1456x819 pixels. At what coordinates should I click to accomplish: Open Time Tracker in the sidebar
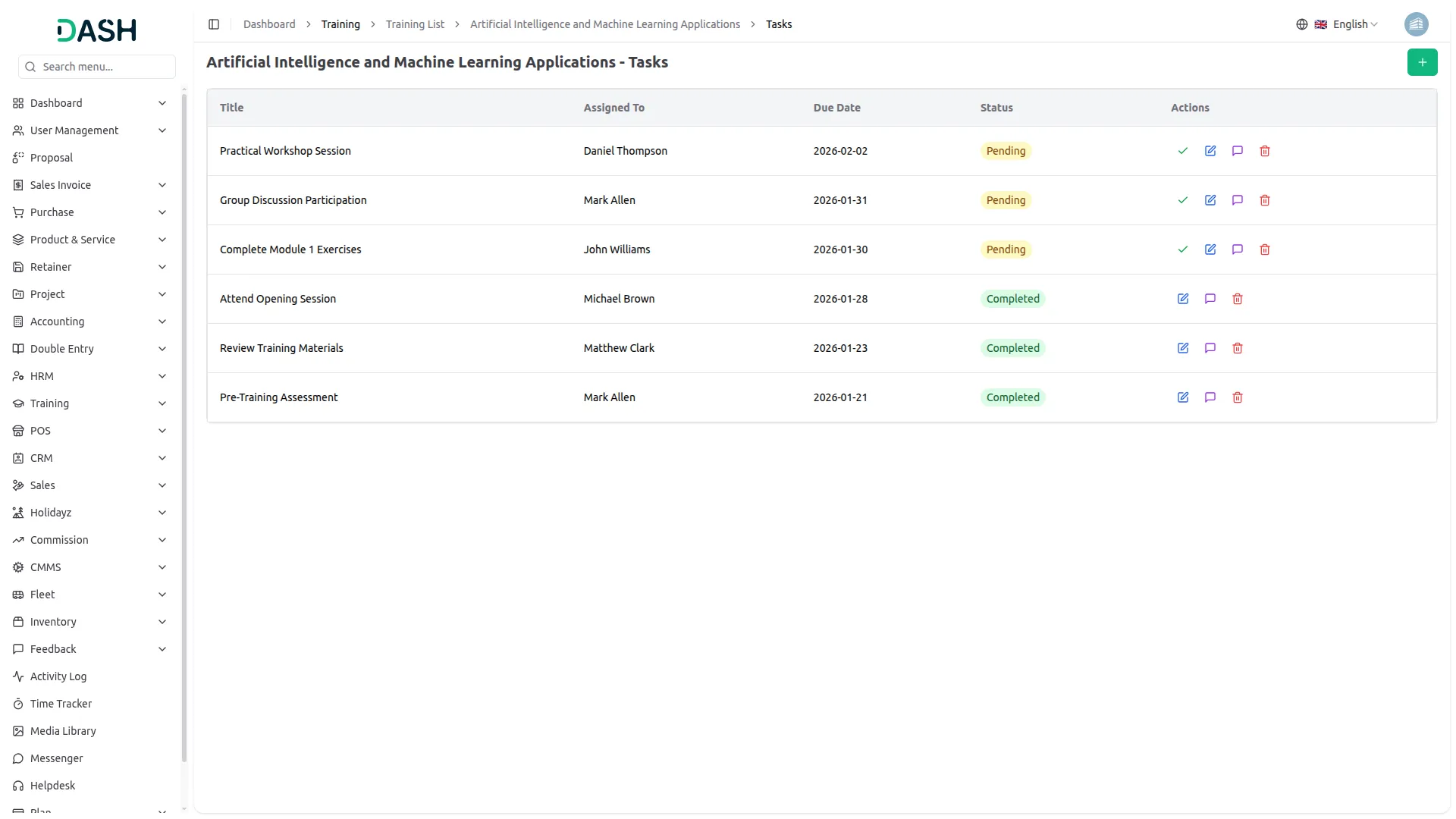tap(89, 704)
